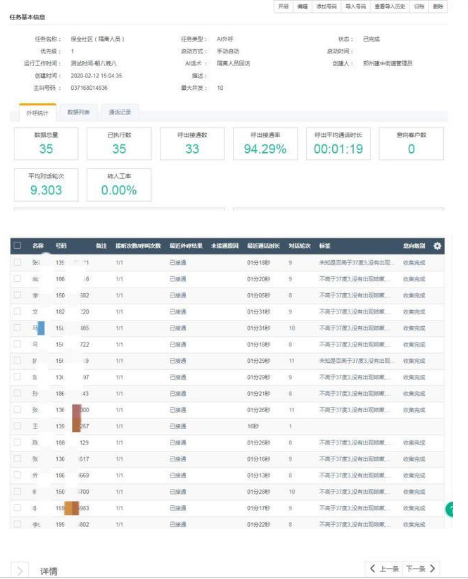Screen dimensions: 468x579
Task: Click the 最近通话时长 column header
Action: (x=263, y=246)
